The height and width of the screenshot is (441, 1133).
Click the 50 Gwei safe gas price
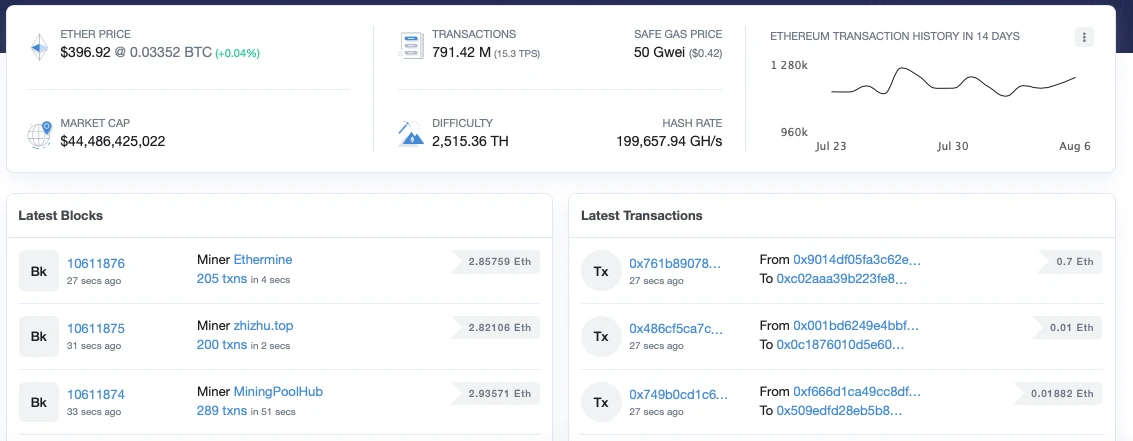(x=660, y=52)
